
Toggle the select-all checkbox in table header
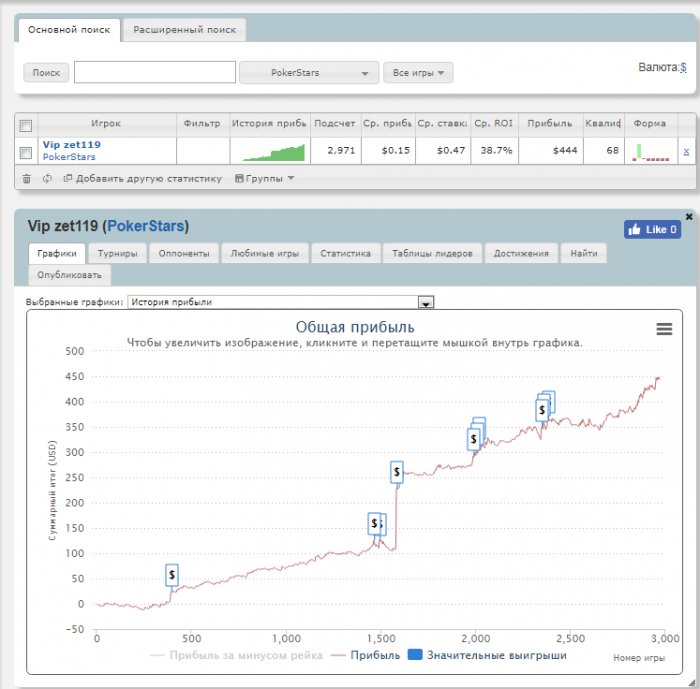point(26,126)
